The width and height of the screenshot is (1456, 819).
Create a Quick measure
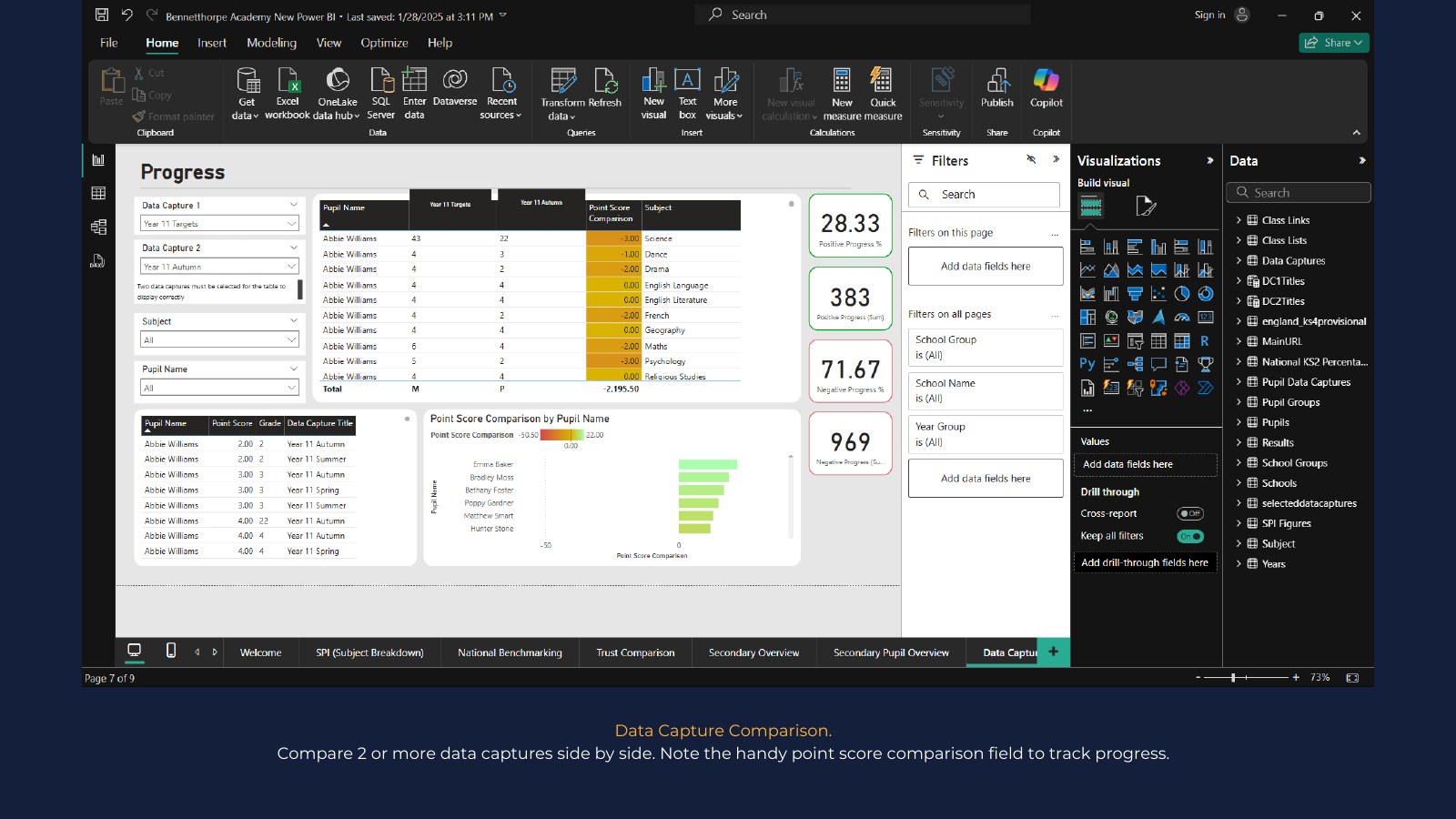tap(883, 94)
